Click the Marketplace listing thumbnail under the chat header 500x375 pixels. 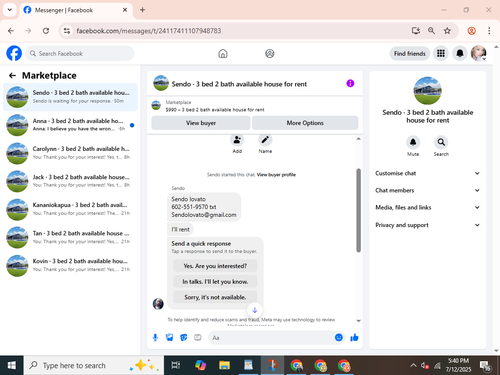pos(156,105)
